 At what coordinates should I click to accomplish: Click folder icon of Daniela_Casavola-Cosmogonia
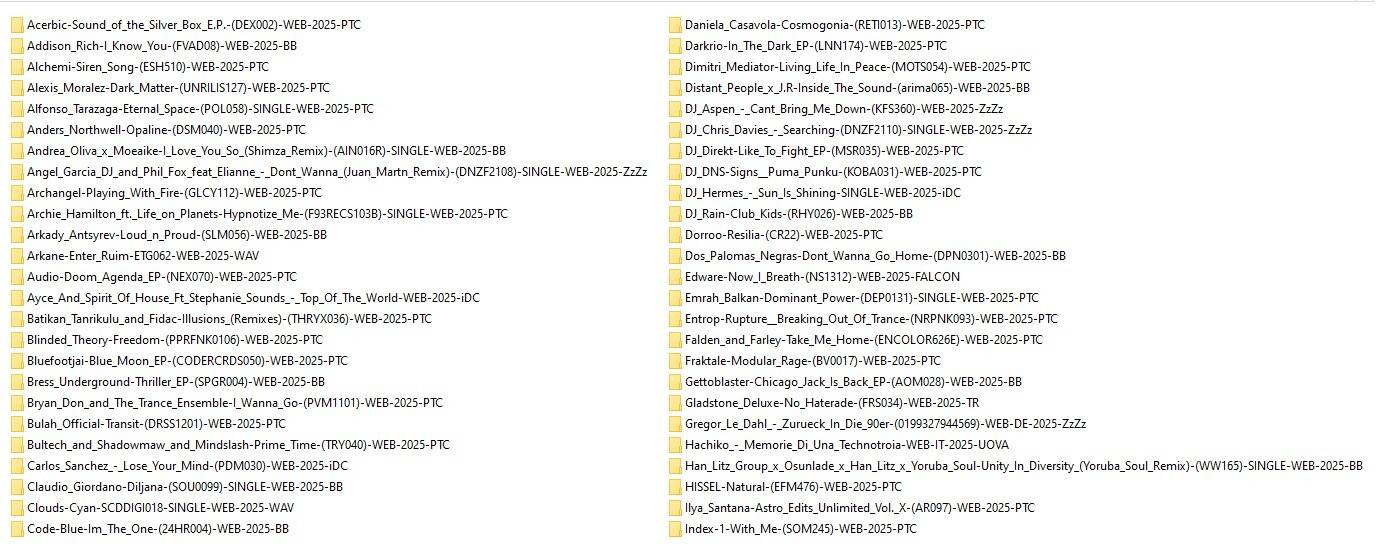click(x=675, y=25)
